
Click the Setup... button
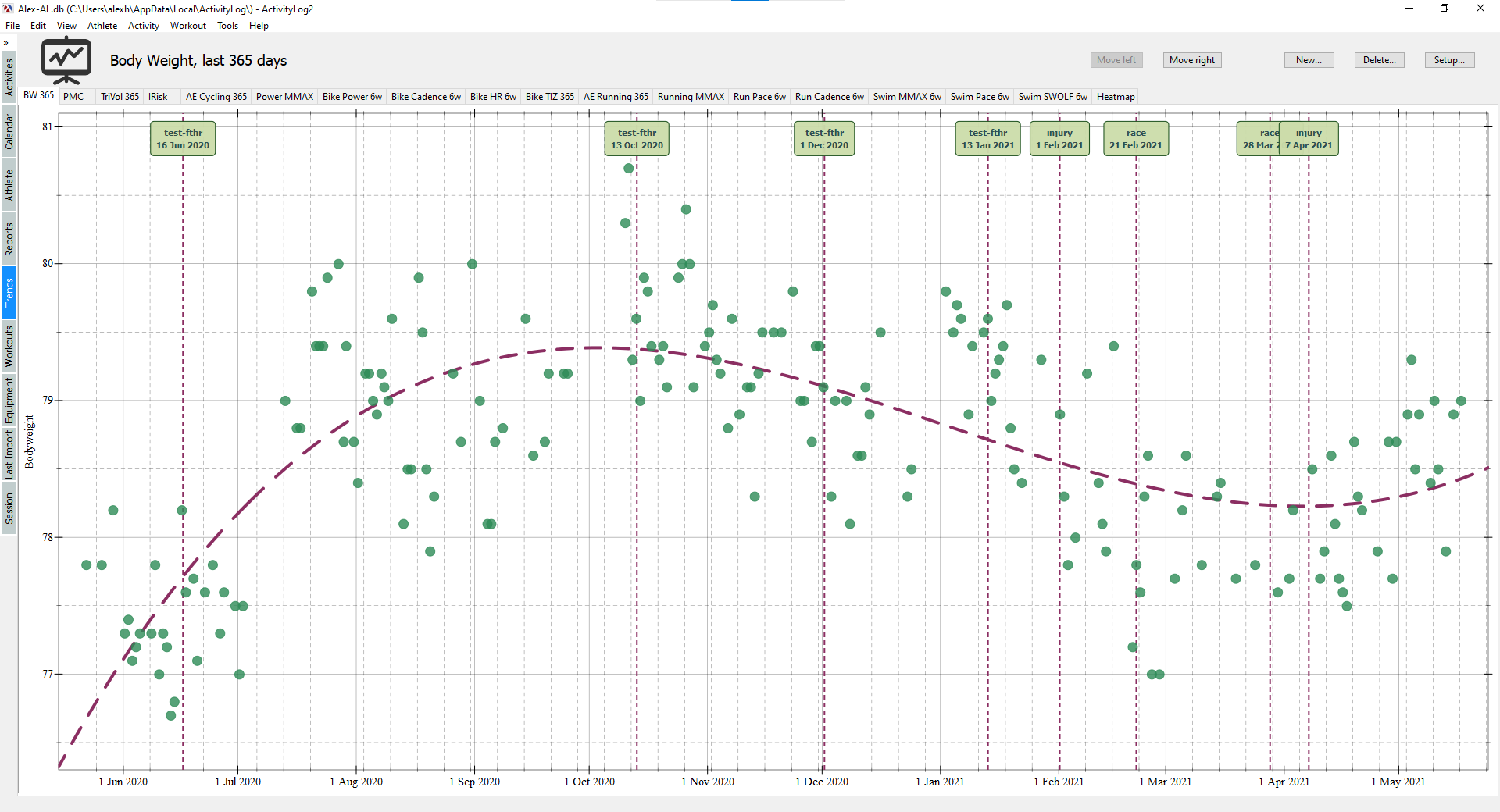pos(1450,60)
